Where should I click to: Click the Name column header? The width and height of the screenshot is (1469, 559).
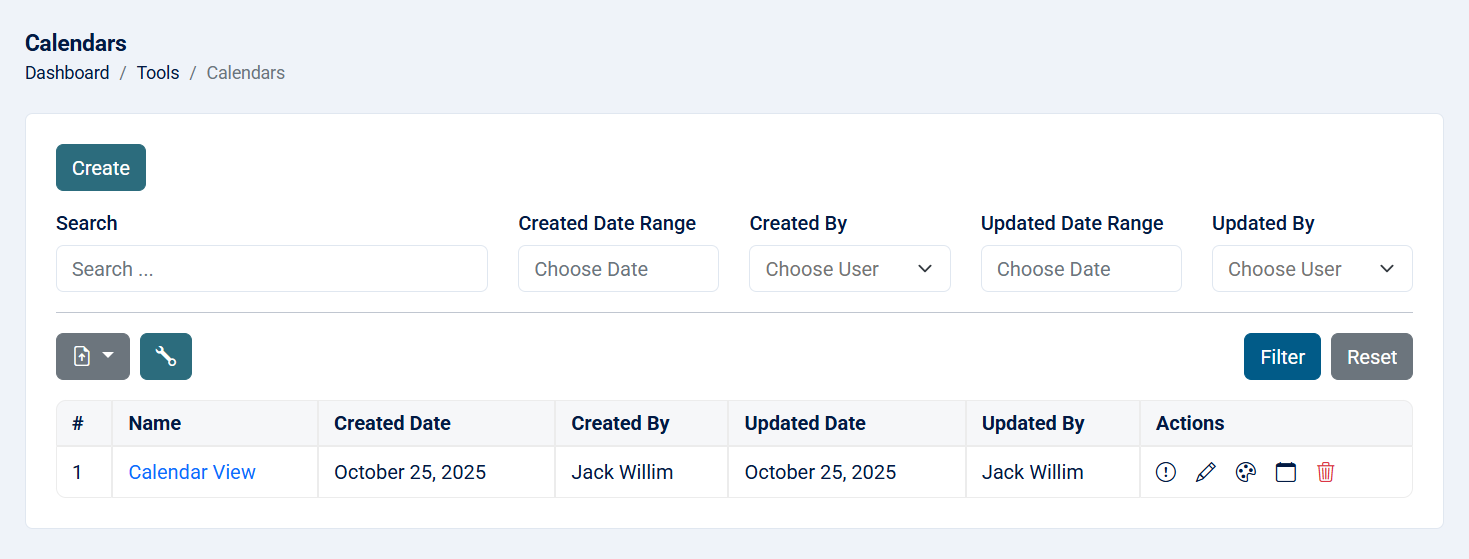click(x=155, y=423)
